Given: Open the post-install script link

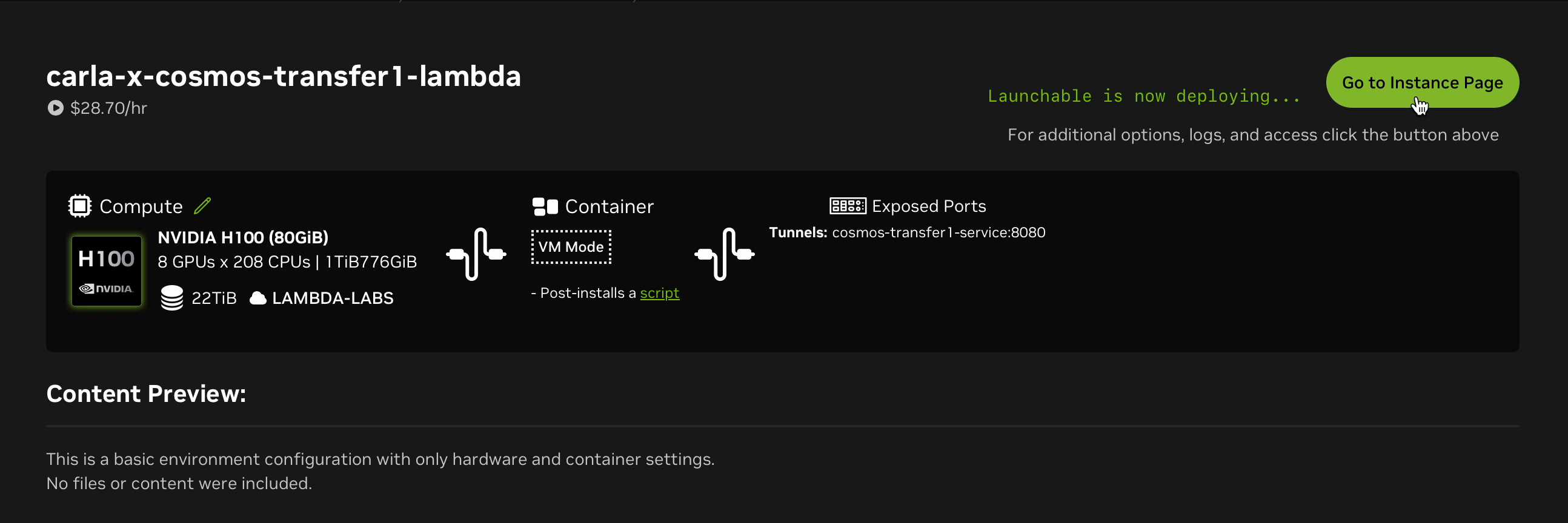Looking at the screenshot, I should pos(660,292).
